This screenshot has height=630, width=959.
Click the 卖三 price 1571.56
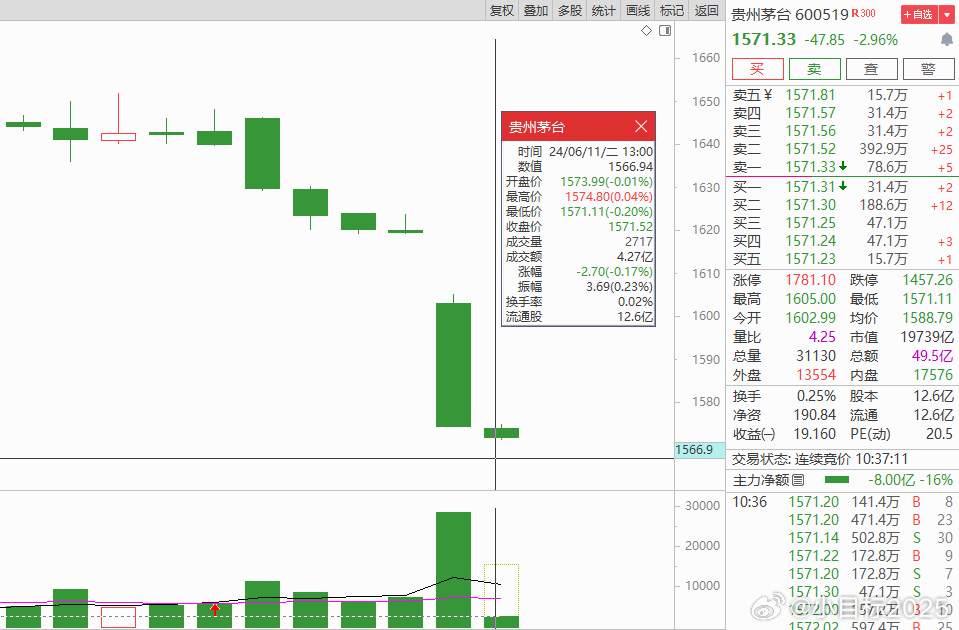(x=810, y=131)
